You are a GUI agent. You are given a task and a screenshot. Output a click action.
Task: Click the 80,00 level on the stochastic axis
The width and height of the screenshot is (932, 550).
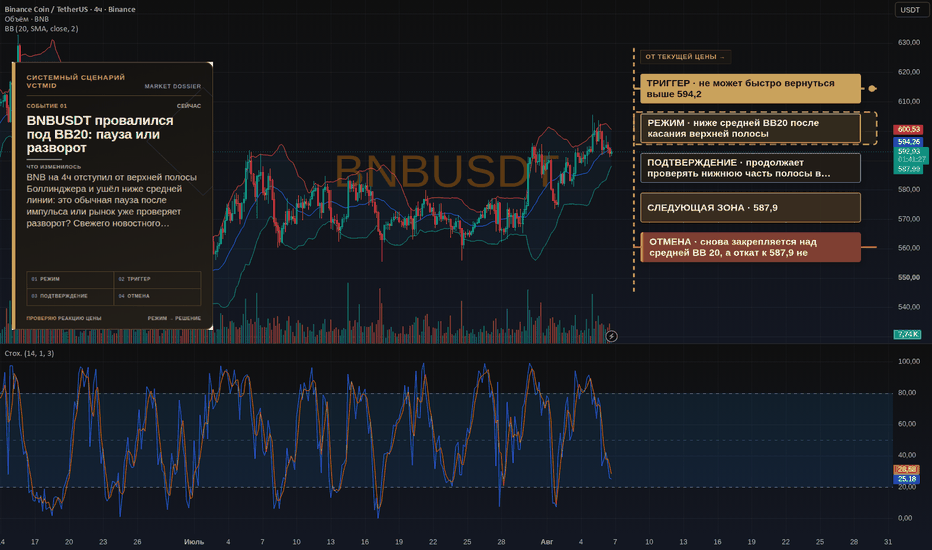click(906, 392)
